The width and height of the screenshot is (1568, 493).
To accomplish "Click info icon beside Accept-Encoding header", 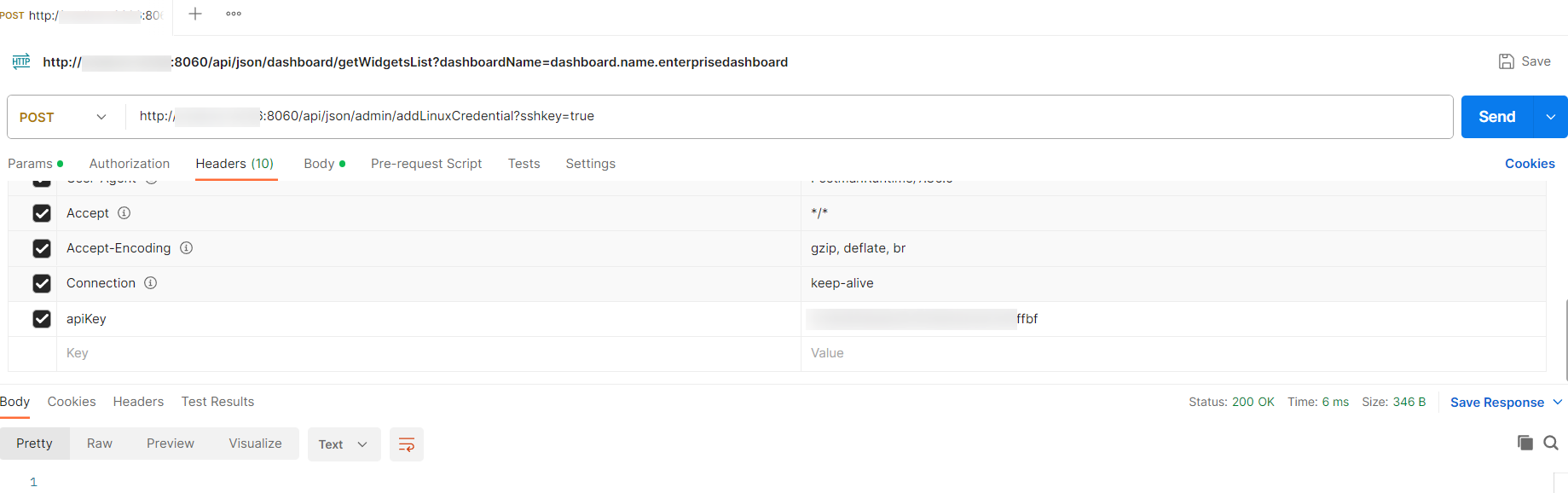I will pos(186,248).
